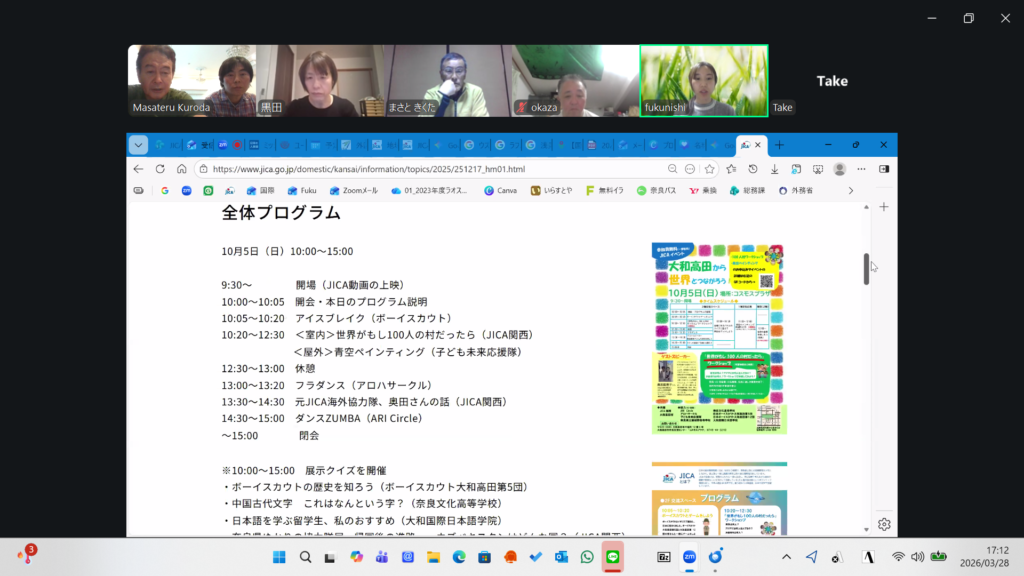This screenshot has height=576, width=1024.
Task: Expand the bookmarks bar overflow chevron
Action: [x=851, y=190]
